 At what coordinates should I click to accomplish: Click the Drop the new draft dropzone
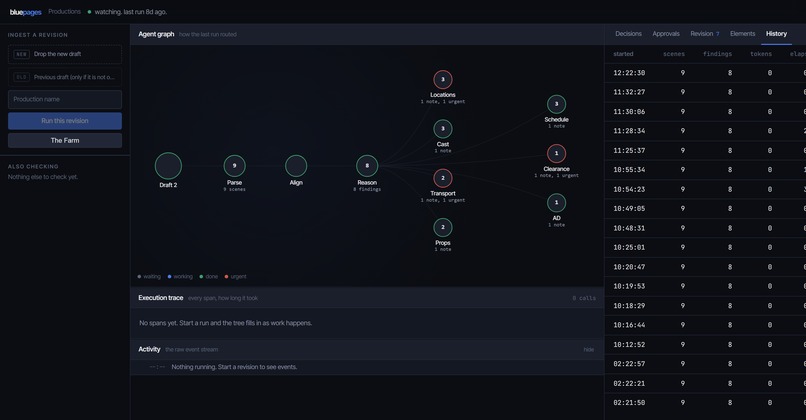65,54
